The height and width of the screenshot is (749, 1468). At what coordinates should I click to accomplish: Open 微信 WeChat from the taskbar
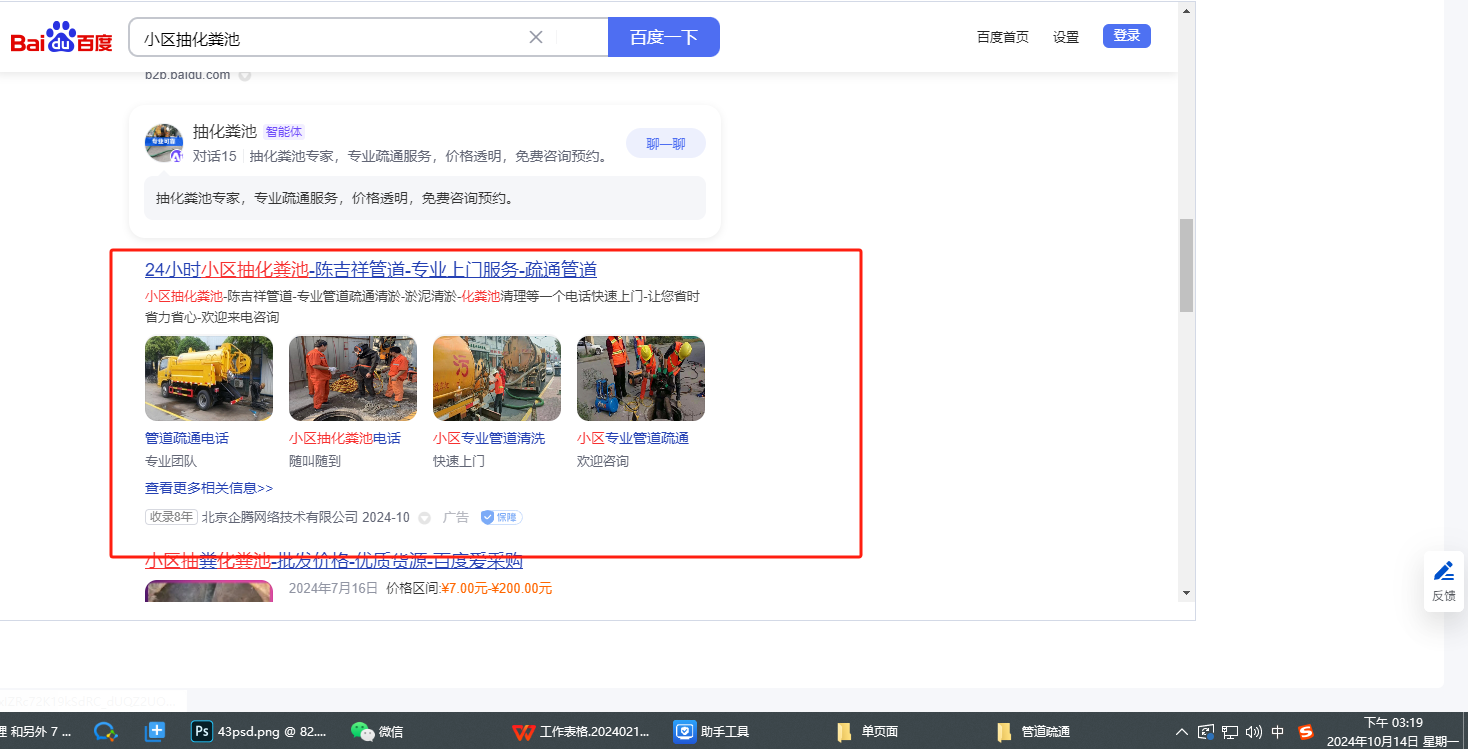(x=377, y=731)
